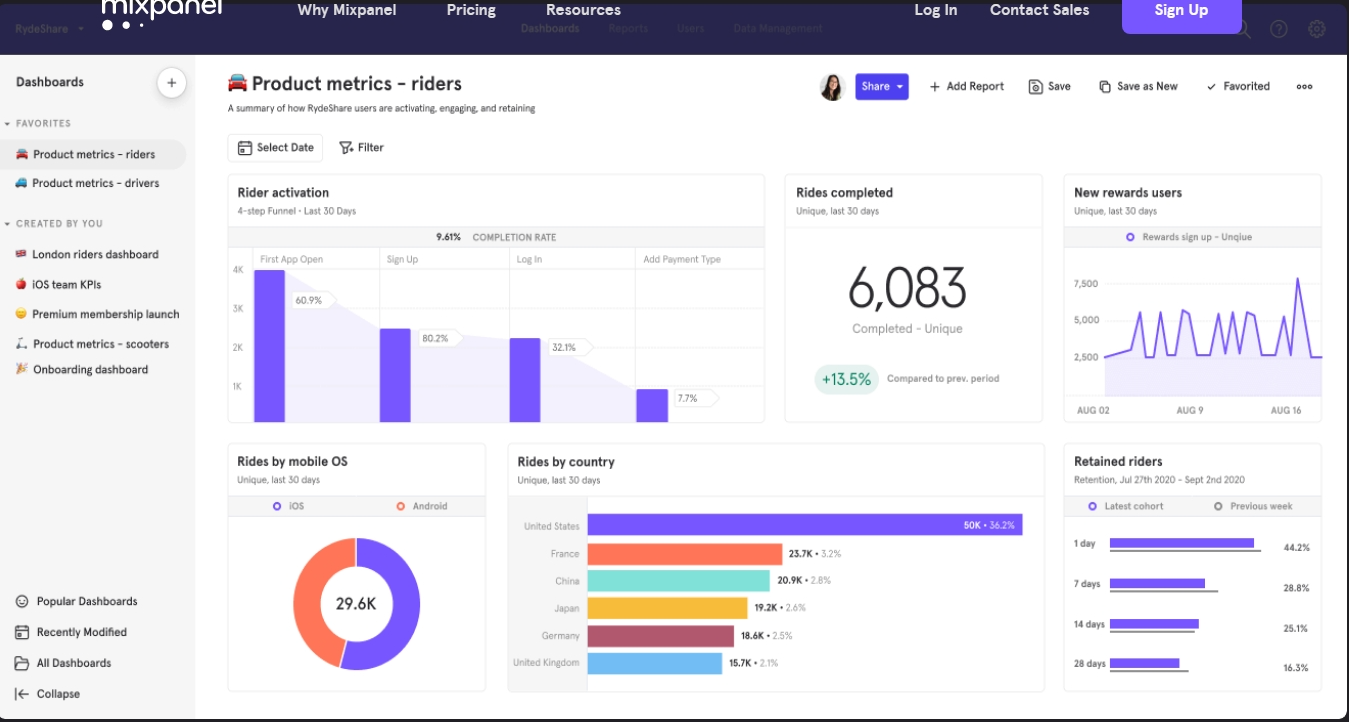Open the settings gear icon
1349x722 pixels.
tap(1317, 30)
